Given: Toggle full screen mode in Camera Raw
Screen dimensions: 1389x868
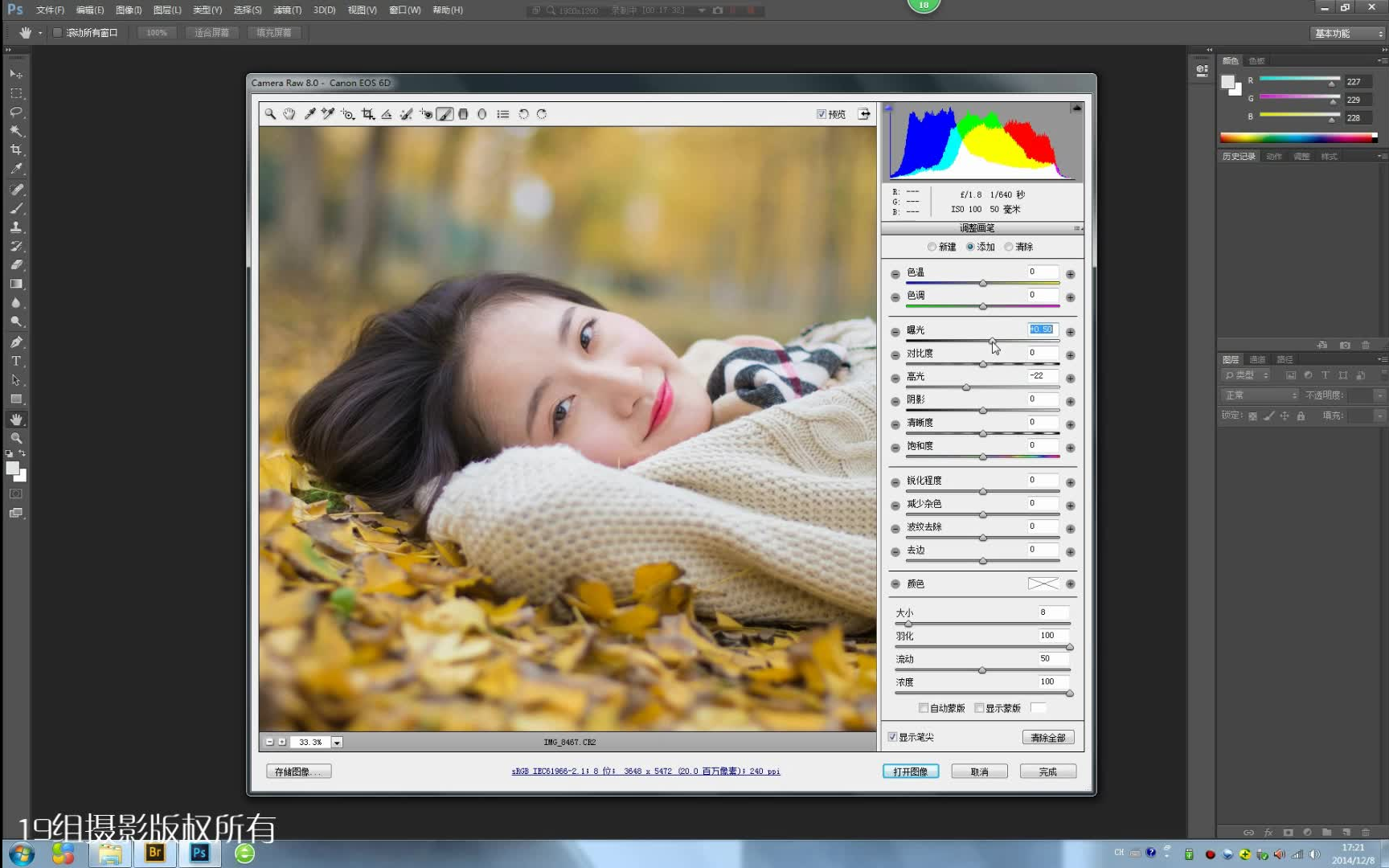Looking at the screenshot, I should coord(864,114).
